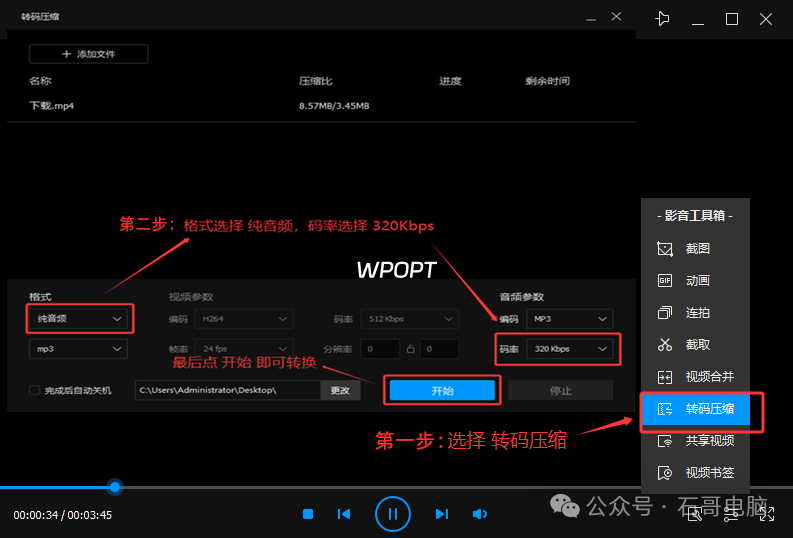Enable 完成后自动关机 checkbox
Image resolution: width=793 pixels, height=538 pixels.
pyautogui.click(x=35, y=390)
